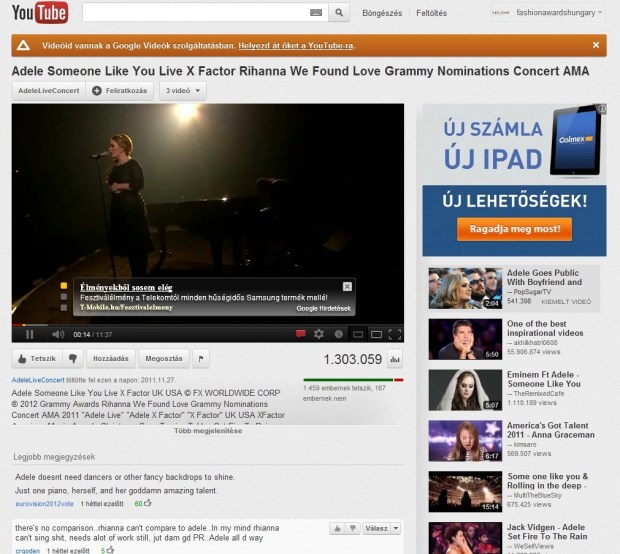
Task: Toggle video annotations speech bubble icon
Action: tap(300, 334)
